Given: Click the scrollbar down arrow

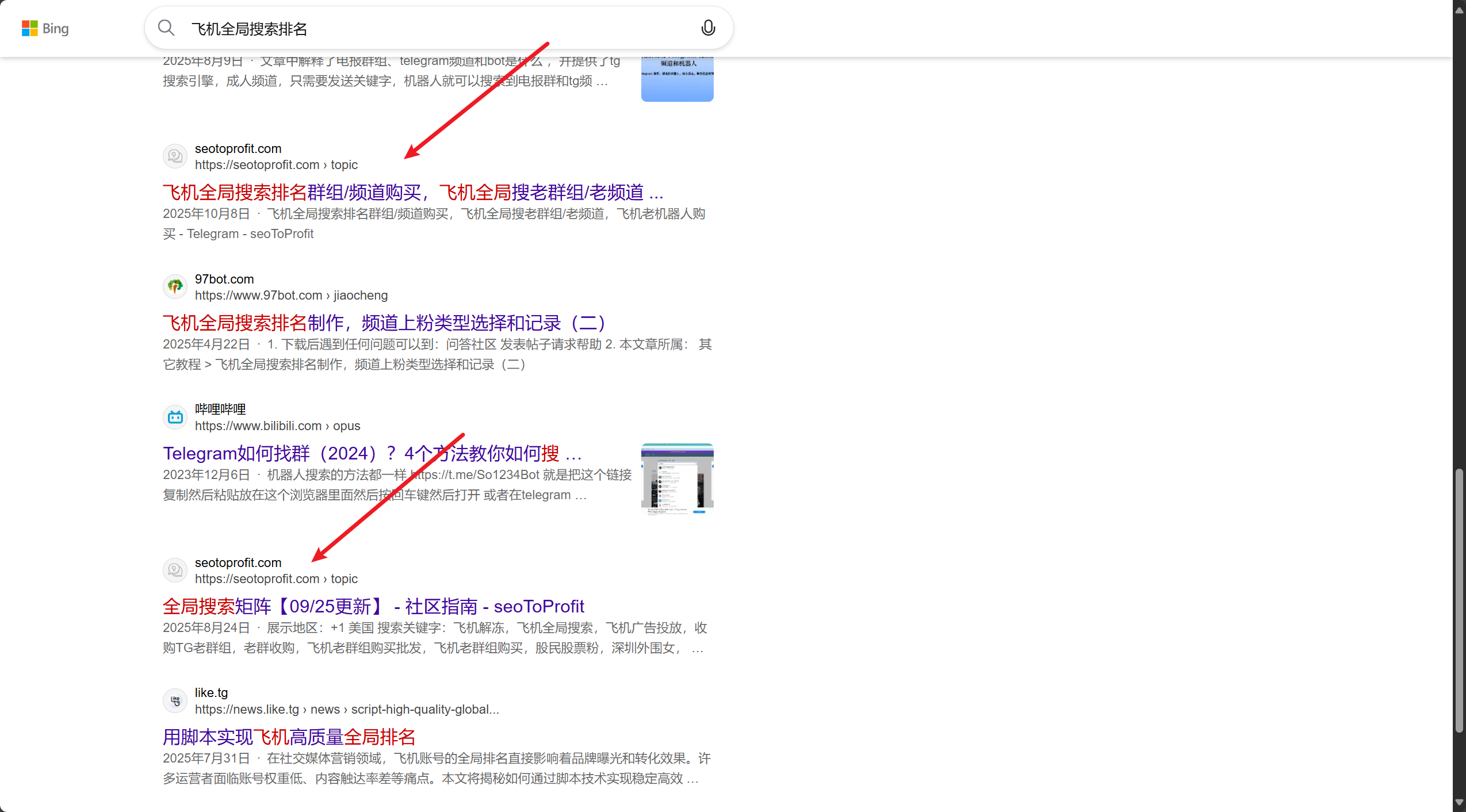Looking at the screenshot, I should point(1459,802).
